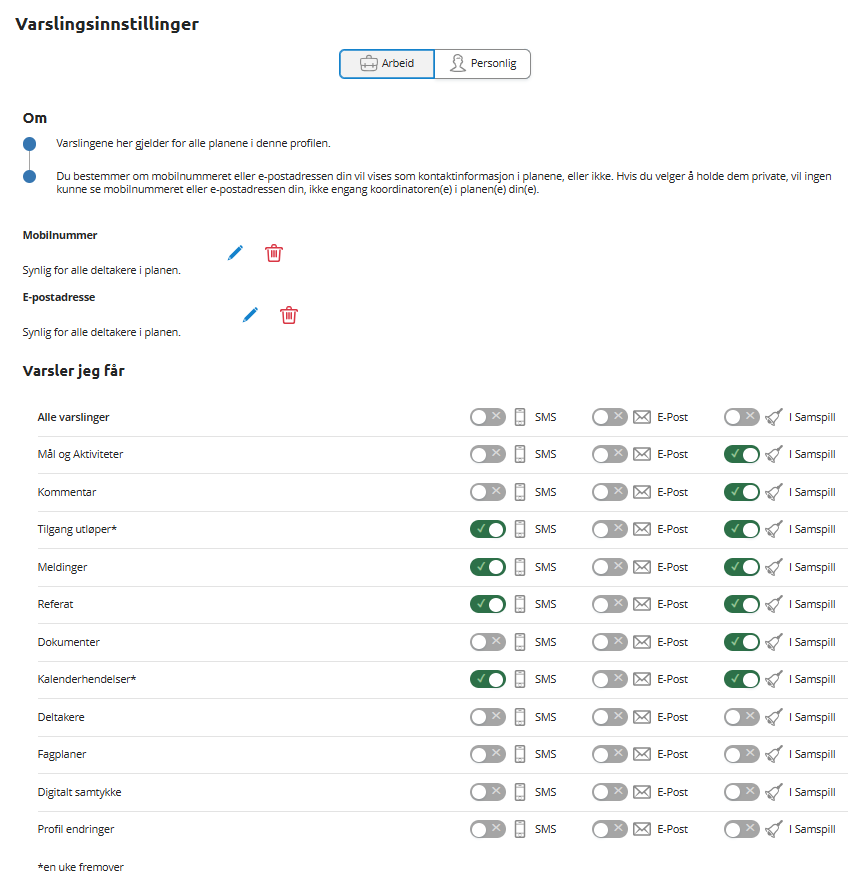Enable SMS for Alle varslinger
This screenshot has height=879, width=849.
pyautogui.click(x=488, y=417)
